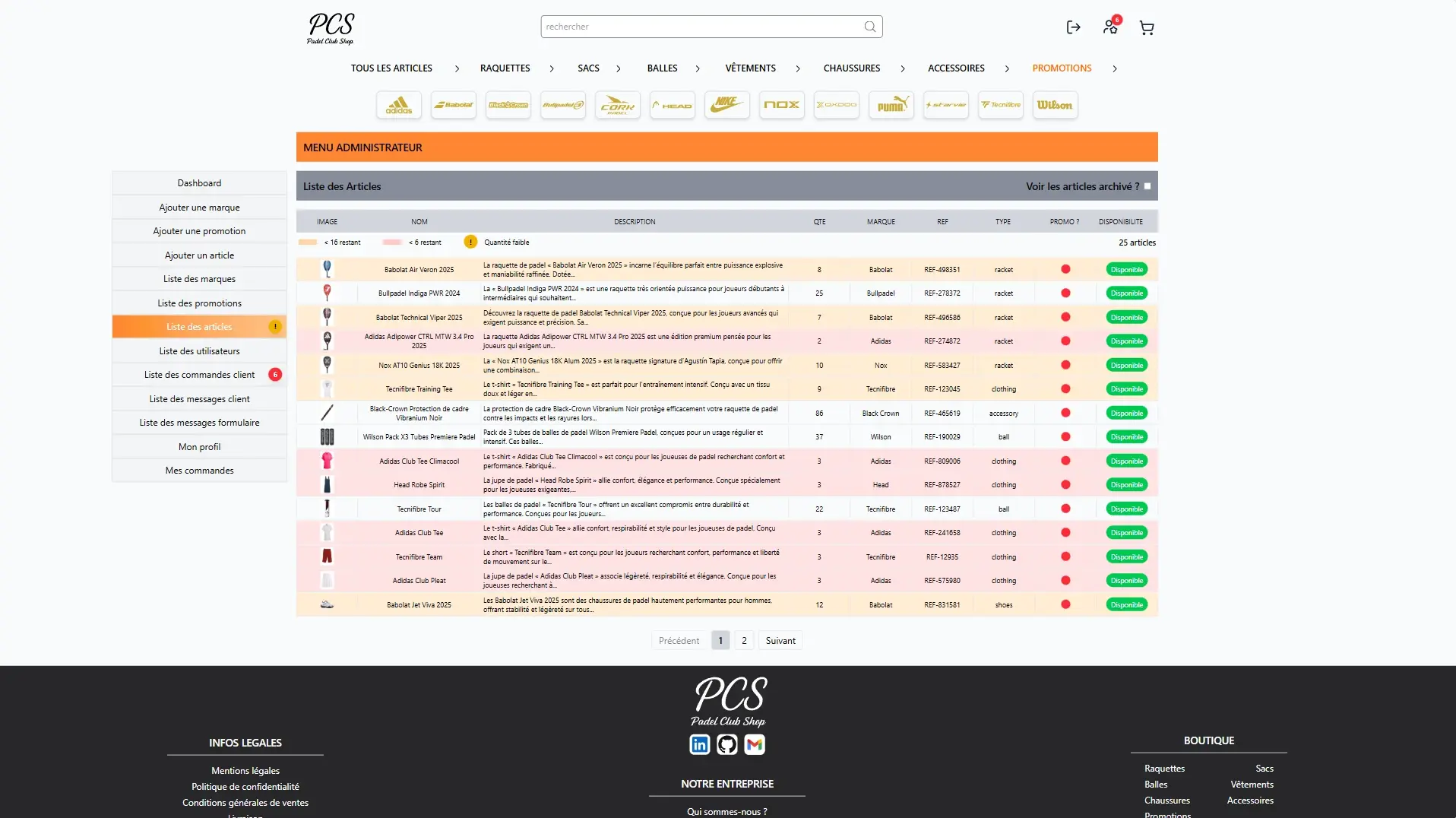Expand the Sacs menu chevron
The height and width of the screenshot is (818, 1456).
coord(619,68)
